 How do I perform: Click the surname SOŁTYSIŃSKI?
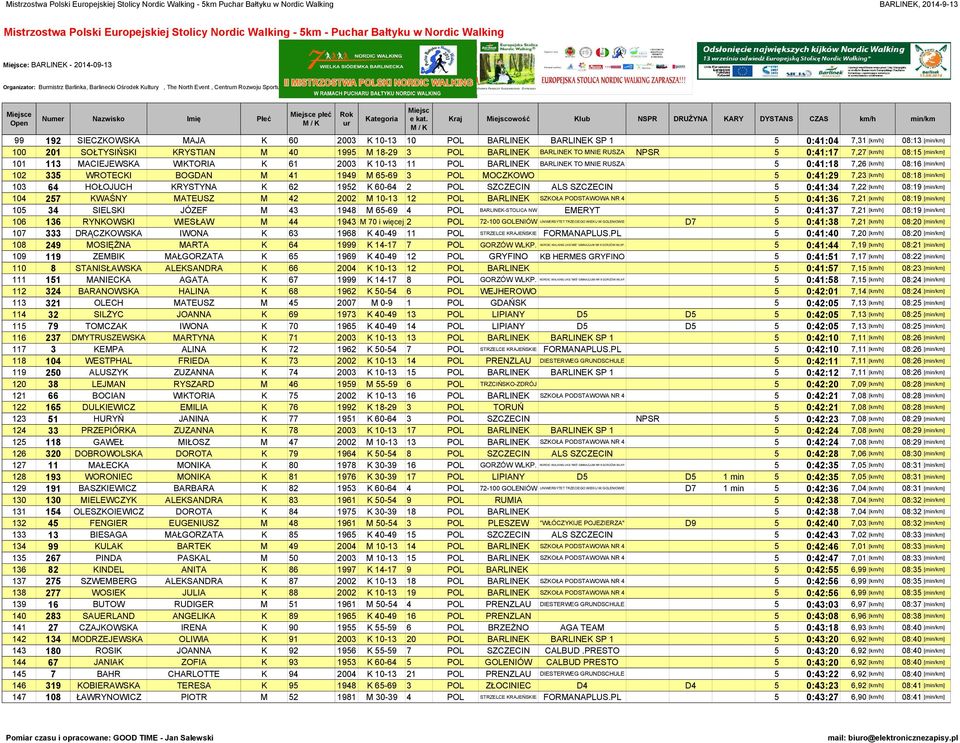tap(108, 152)
